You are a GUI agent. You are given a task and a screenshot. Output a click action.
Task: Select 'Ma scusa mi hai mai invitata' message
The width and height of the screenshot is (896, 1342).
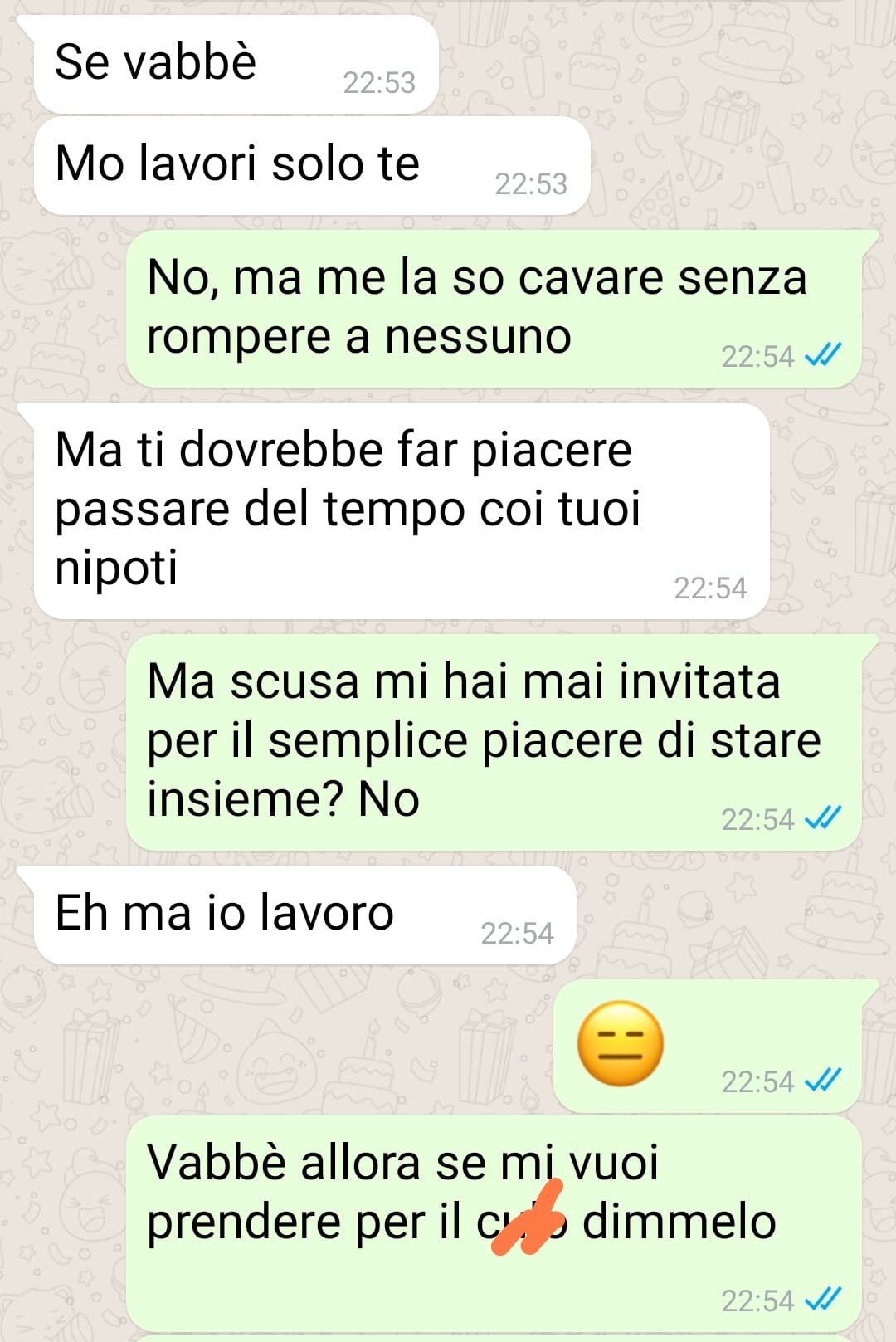point(494,743)
